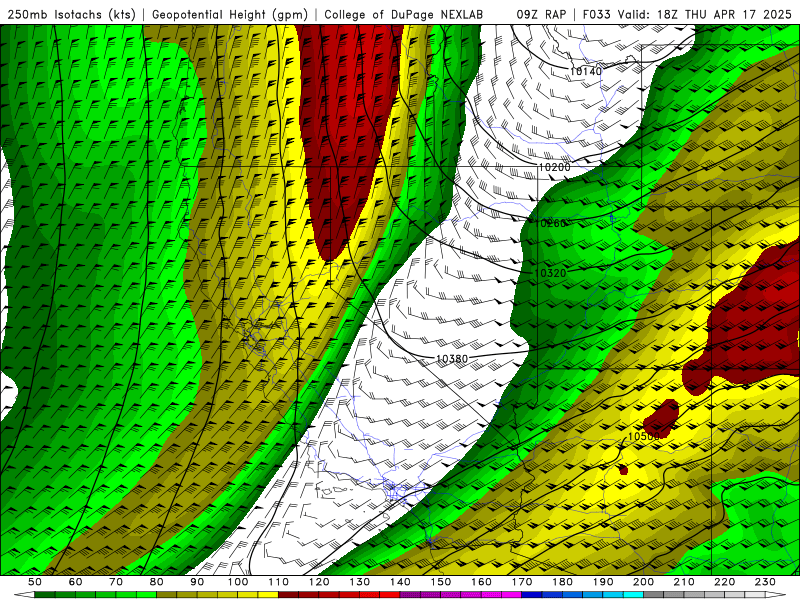Click the 60 value on the color scale
Screen dimensions: 800x600
pos(76,582)
